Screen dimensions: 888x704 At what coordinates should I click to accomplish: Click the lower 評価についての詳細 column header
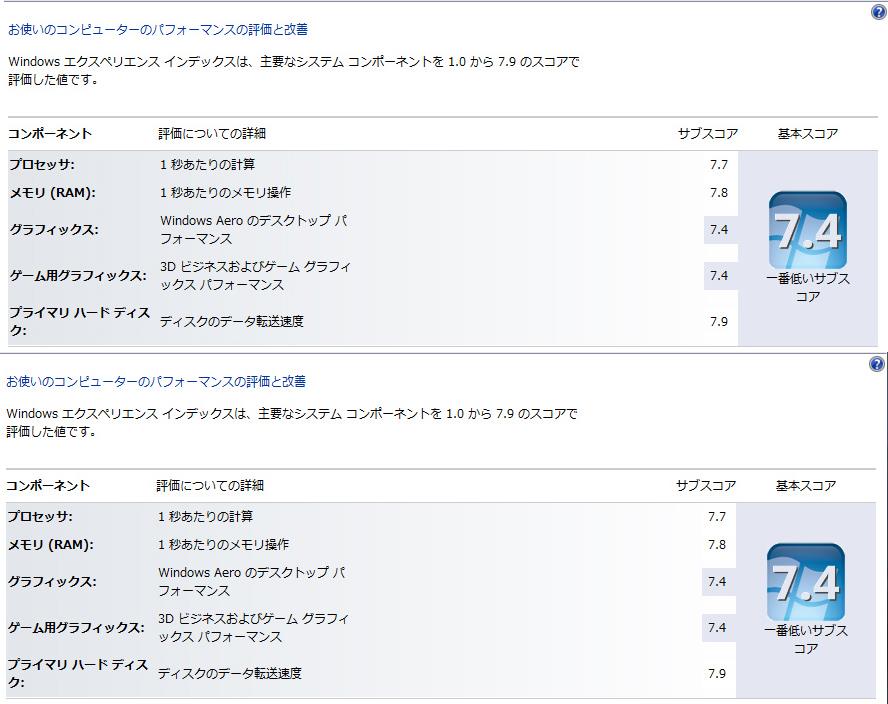210,485
